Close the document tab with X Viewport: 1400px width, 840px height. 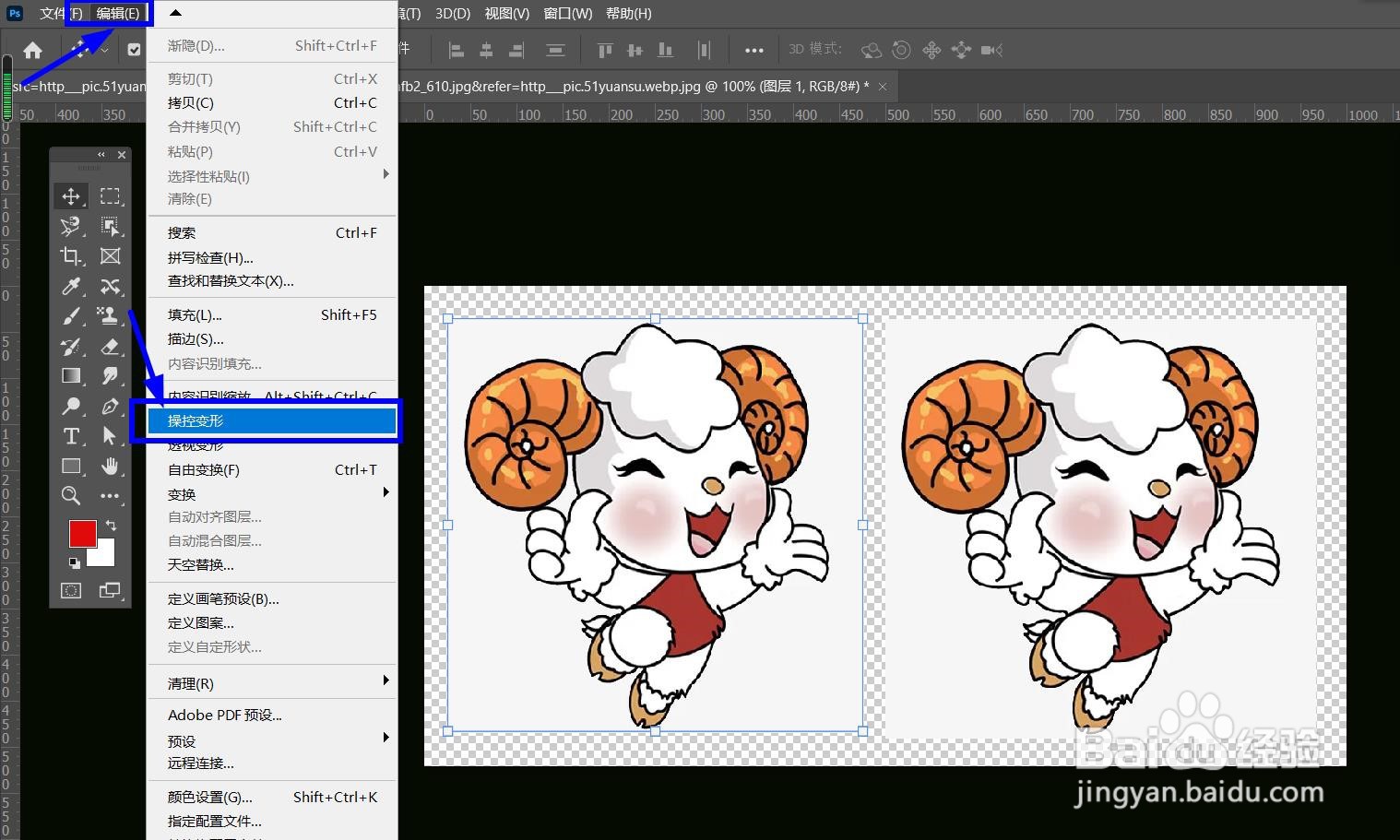[883, 87]
